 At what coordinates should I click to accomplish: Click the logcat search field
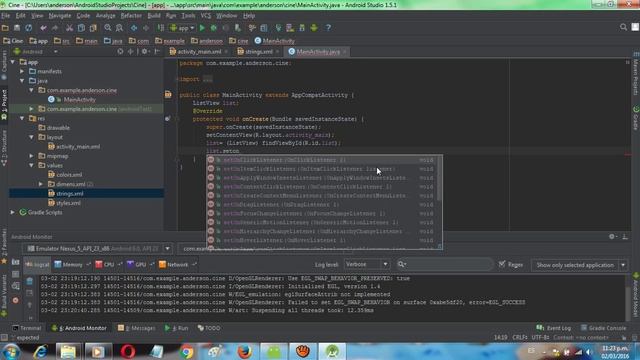point(444,264)
